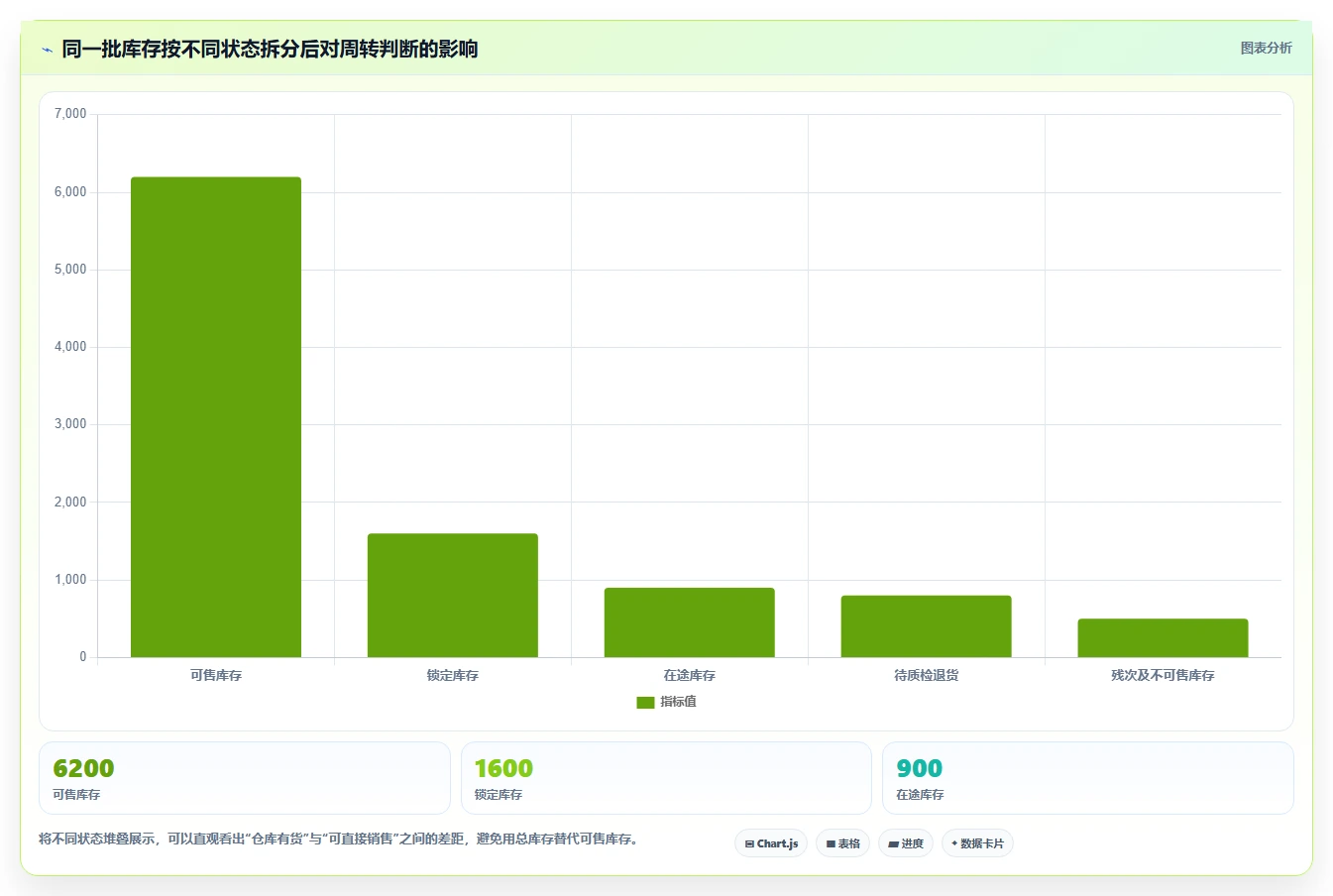The width and height of the screenshot is (1333, 896).
Task: Select the 残次及不可售库存 bar in the chart
Action: [1163, 638]
